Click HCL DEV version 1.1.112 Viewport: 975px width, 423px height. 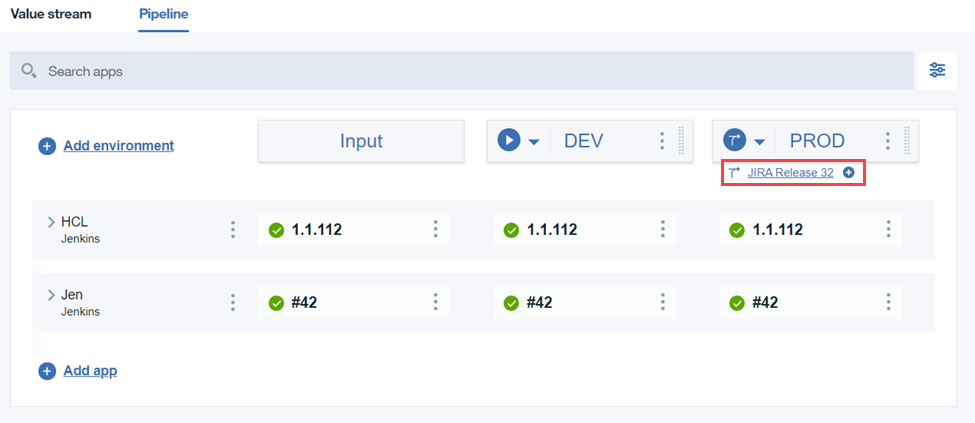pyautogui.click(x=552, y=230)
